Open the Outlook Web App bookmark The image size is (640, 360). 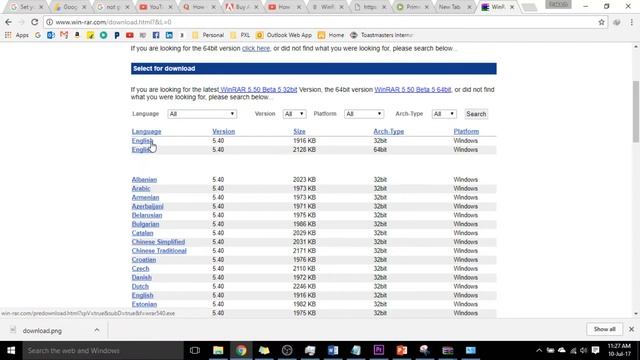[284, 36]
